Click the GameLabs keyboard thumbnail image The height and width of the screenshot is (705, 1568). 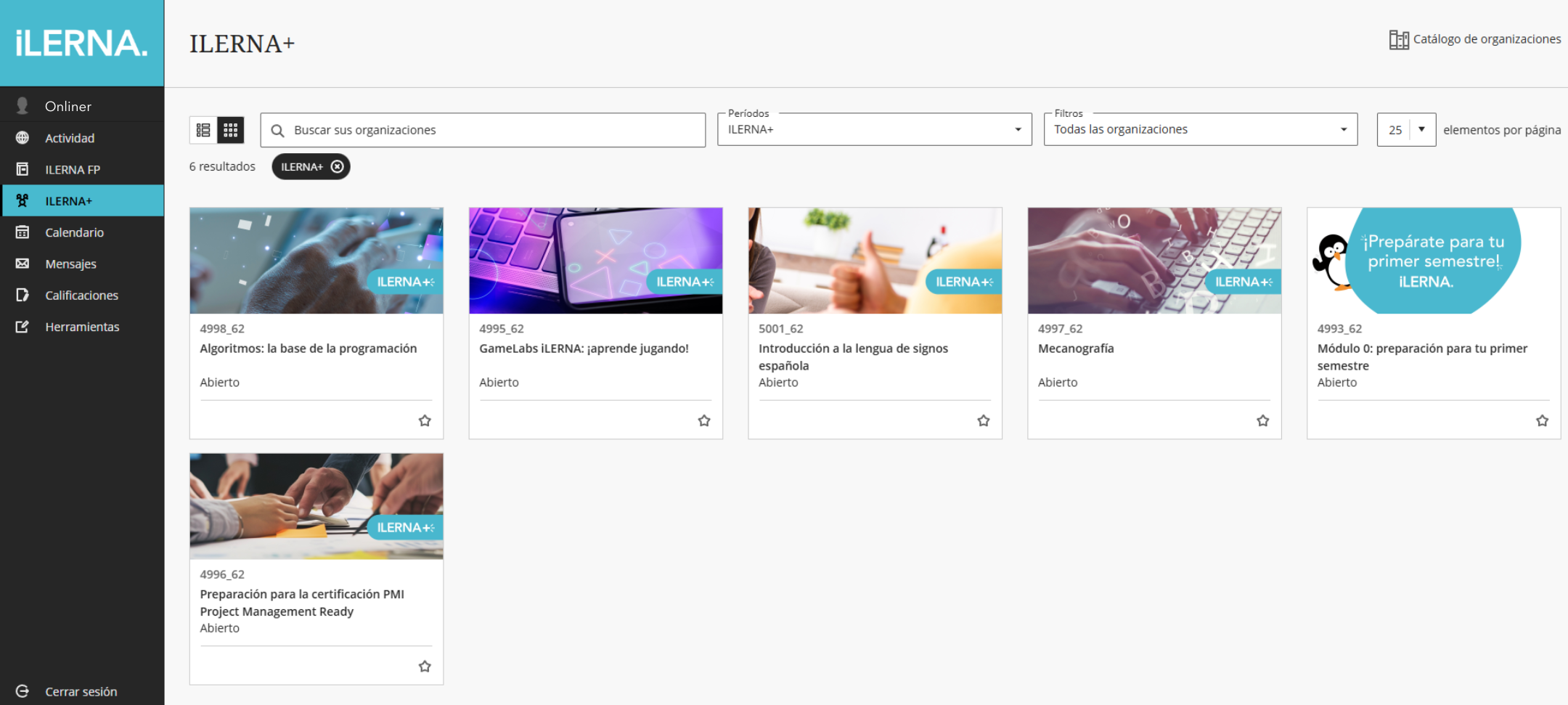click(596, 261)
